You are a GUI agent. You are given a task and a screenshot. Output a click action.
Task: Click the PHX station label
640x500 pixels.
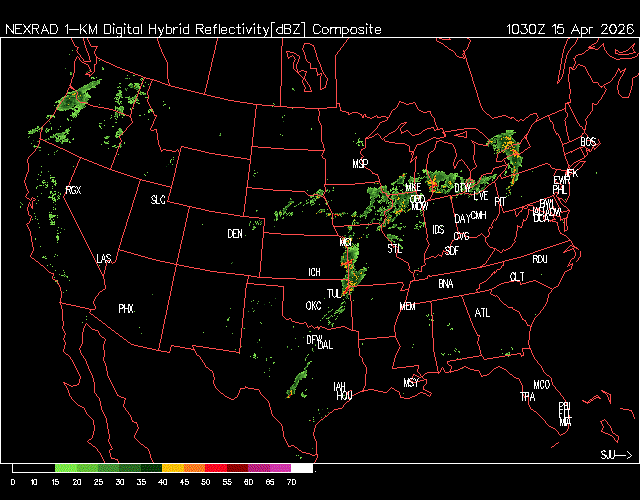[x=126, y=309]
